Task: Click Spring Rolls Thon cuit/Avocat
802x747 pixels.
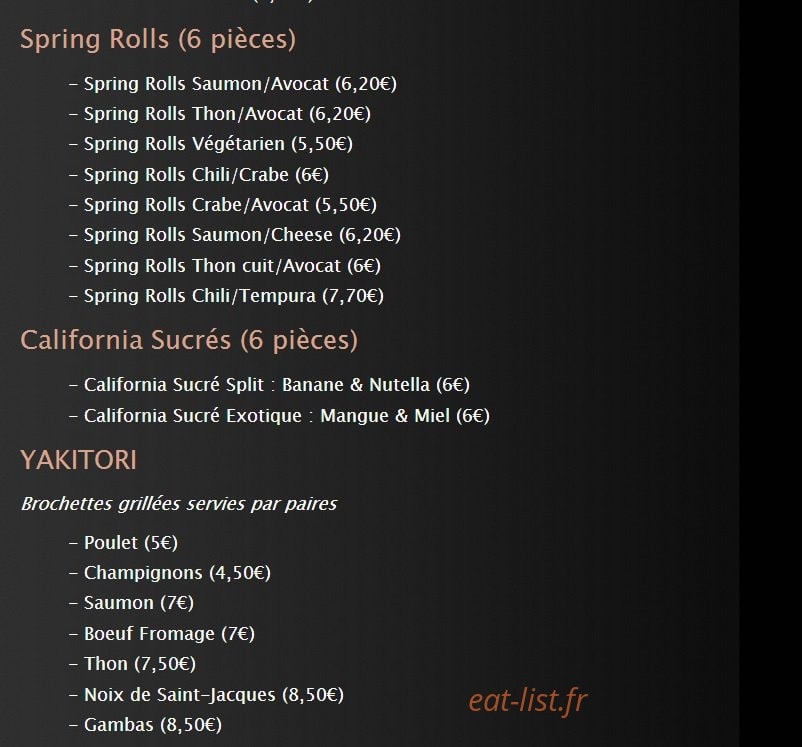Action: 225,266
